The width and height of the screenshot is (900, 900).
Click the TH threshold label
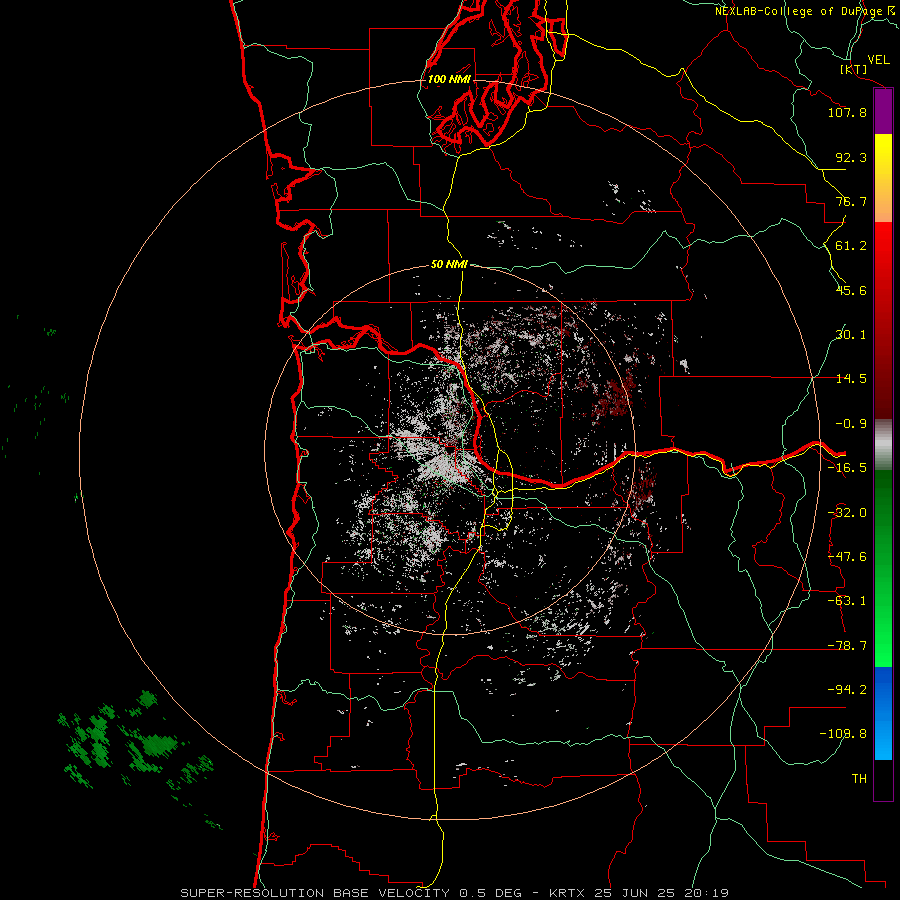coord(859,779)
